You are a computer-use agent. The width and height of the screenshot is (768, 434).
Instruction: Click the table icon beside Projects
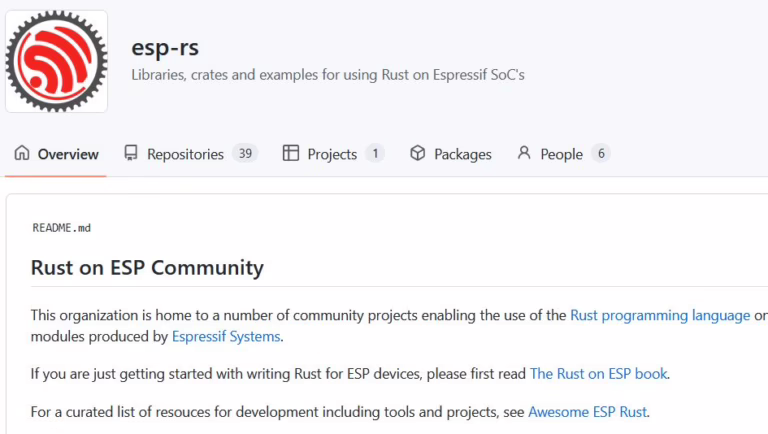[x=291, y=154]
